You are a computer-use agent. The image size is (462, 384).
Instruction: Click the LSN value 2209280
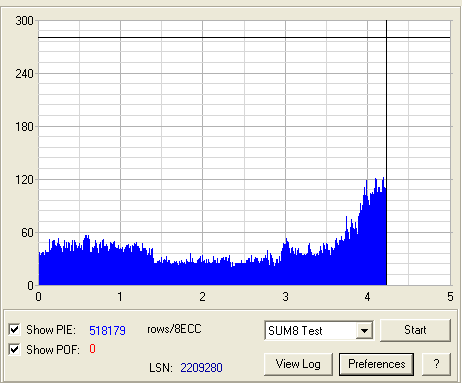(201, 368)
